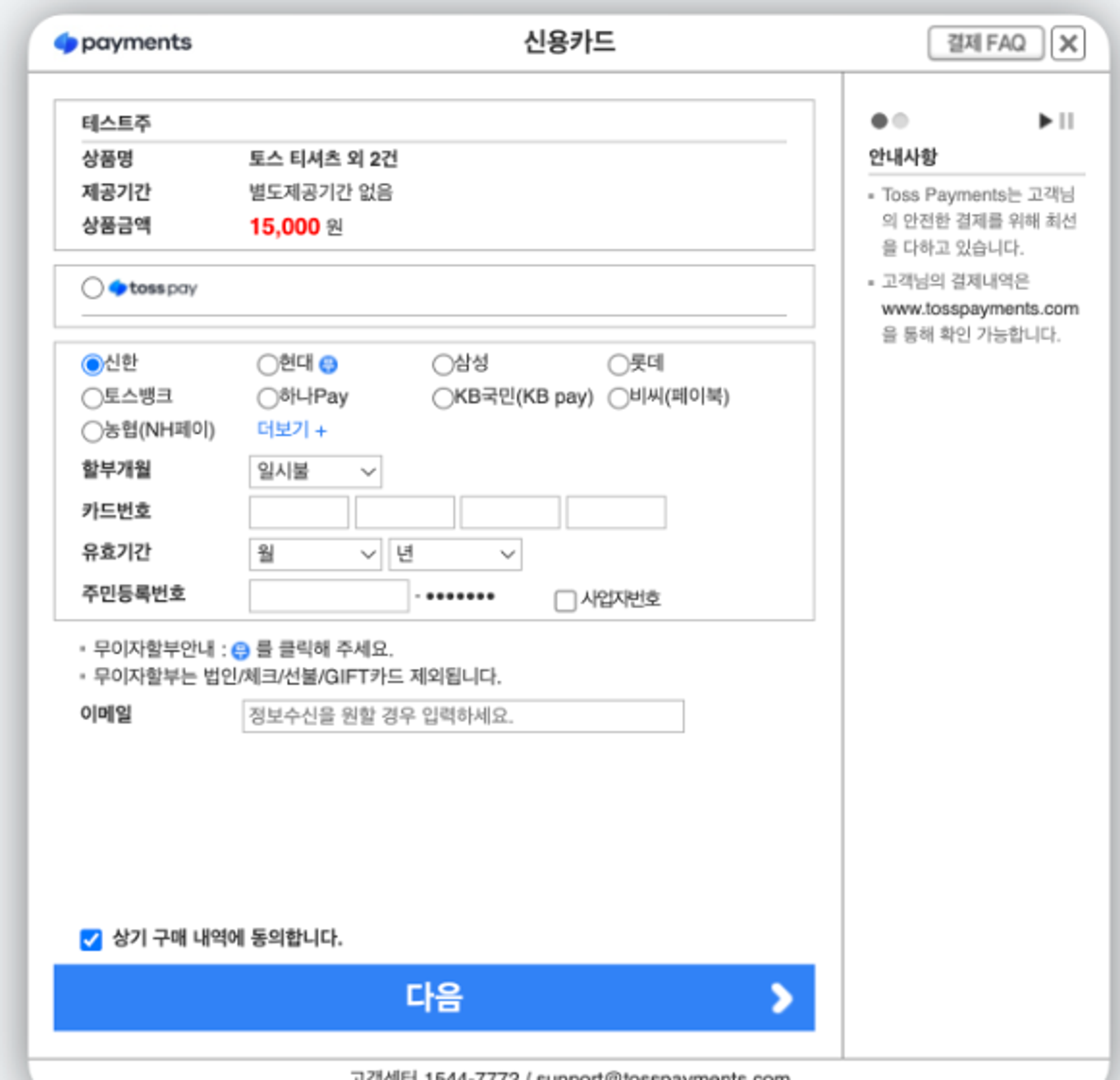
Task: Go to the first notice slide dot
Action: point(879,120)
